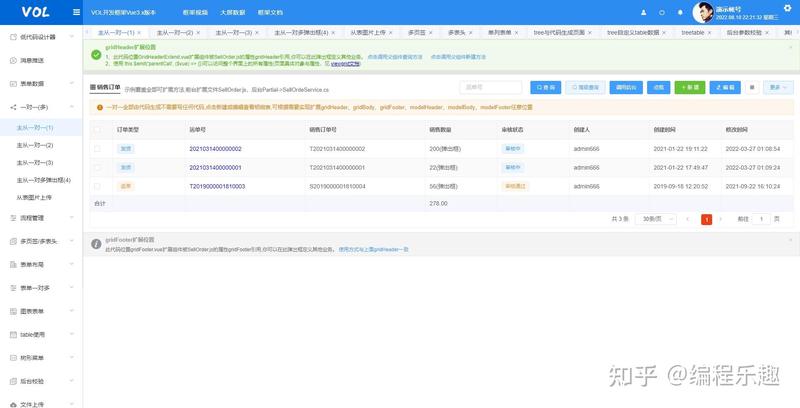
Task: Click the 一对一(多) share icon
Action: pos(14,107)
